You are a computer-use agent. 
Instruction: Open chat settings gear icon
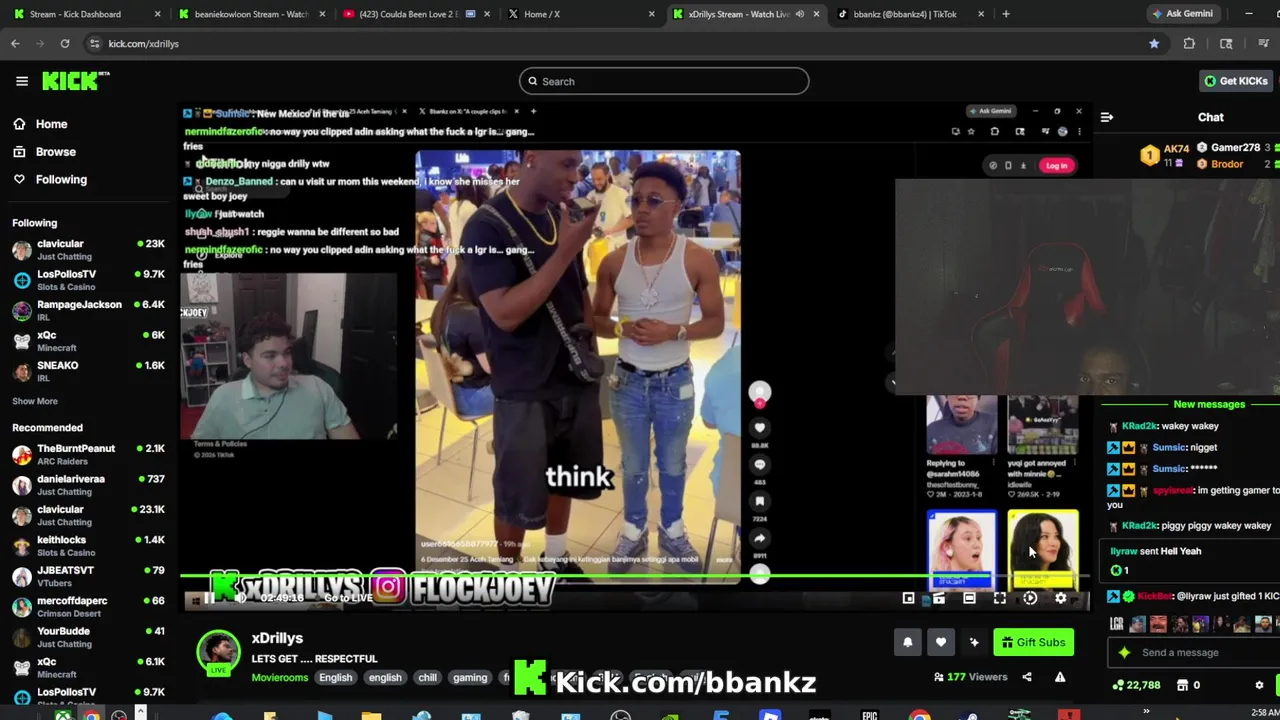pyautogui.click(x=1259, y=686)
